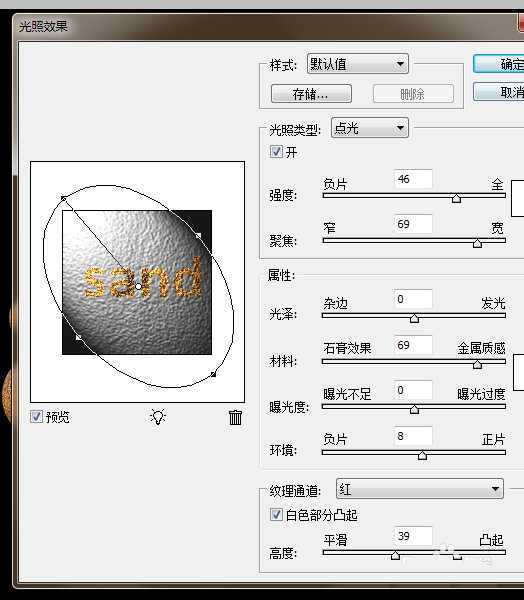This screenshot has width=524, height=600.
Task: Click the material color swatch beside 材料
Action: click(x=519, y=372)
